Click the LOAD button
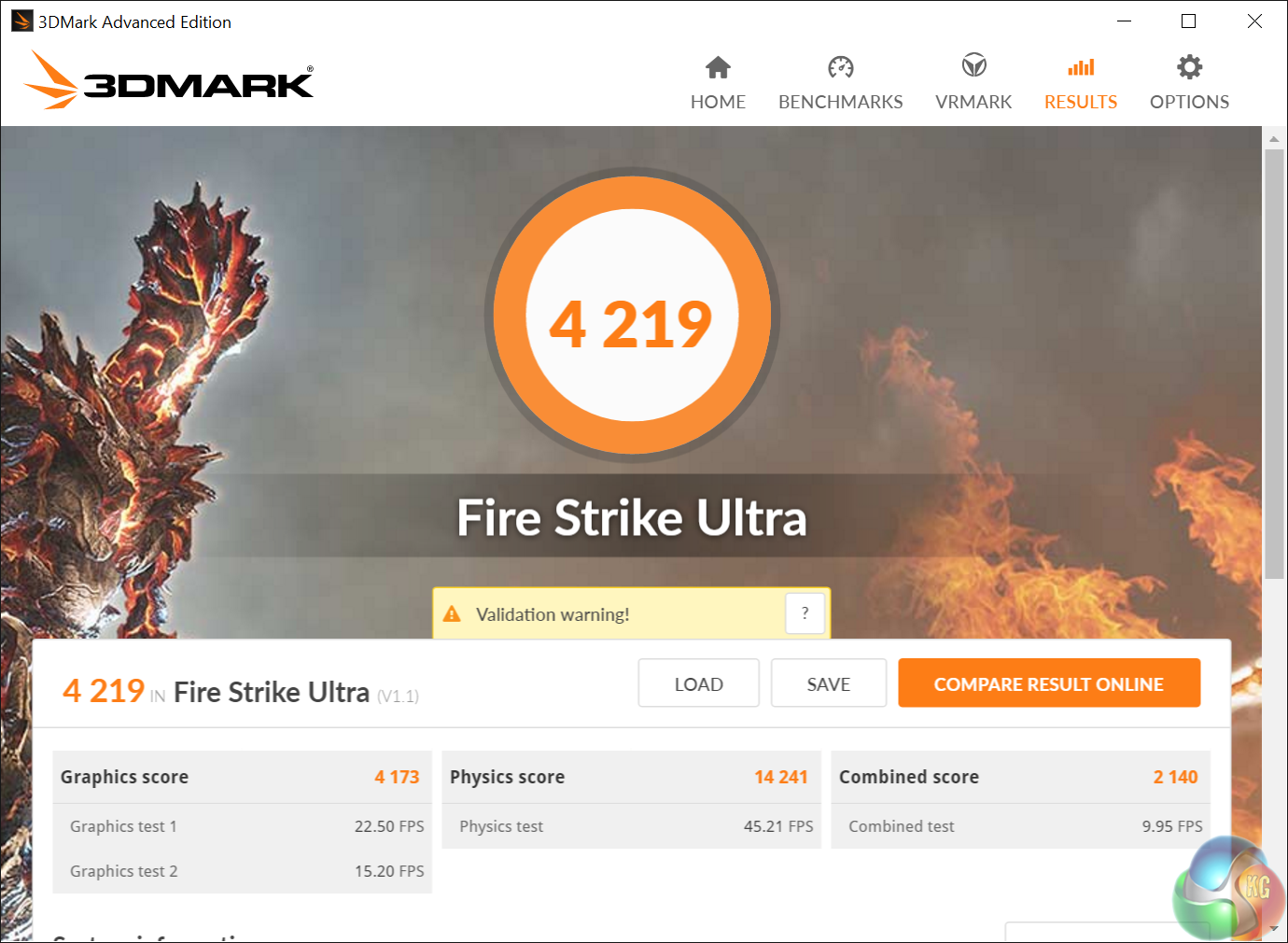The image size is (1288, 943). pos(699,683)
